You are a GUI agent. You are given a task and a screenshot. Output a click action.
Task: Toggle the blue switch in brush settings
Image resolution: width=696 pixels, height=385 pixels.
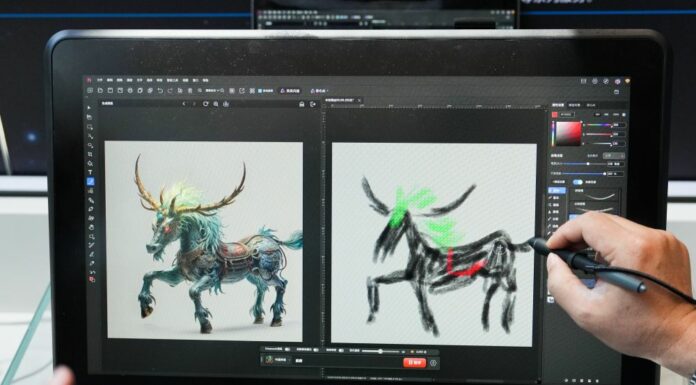click(578, 182)
